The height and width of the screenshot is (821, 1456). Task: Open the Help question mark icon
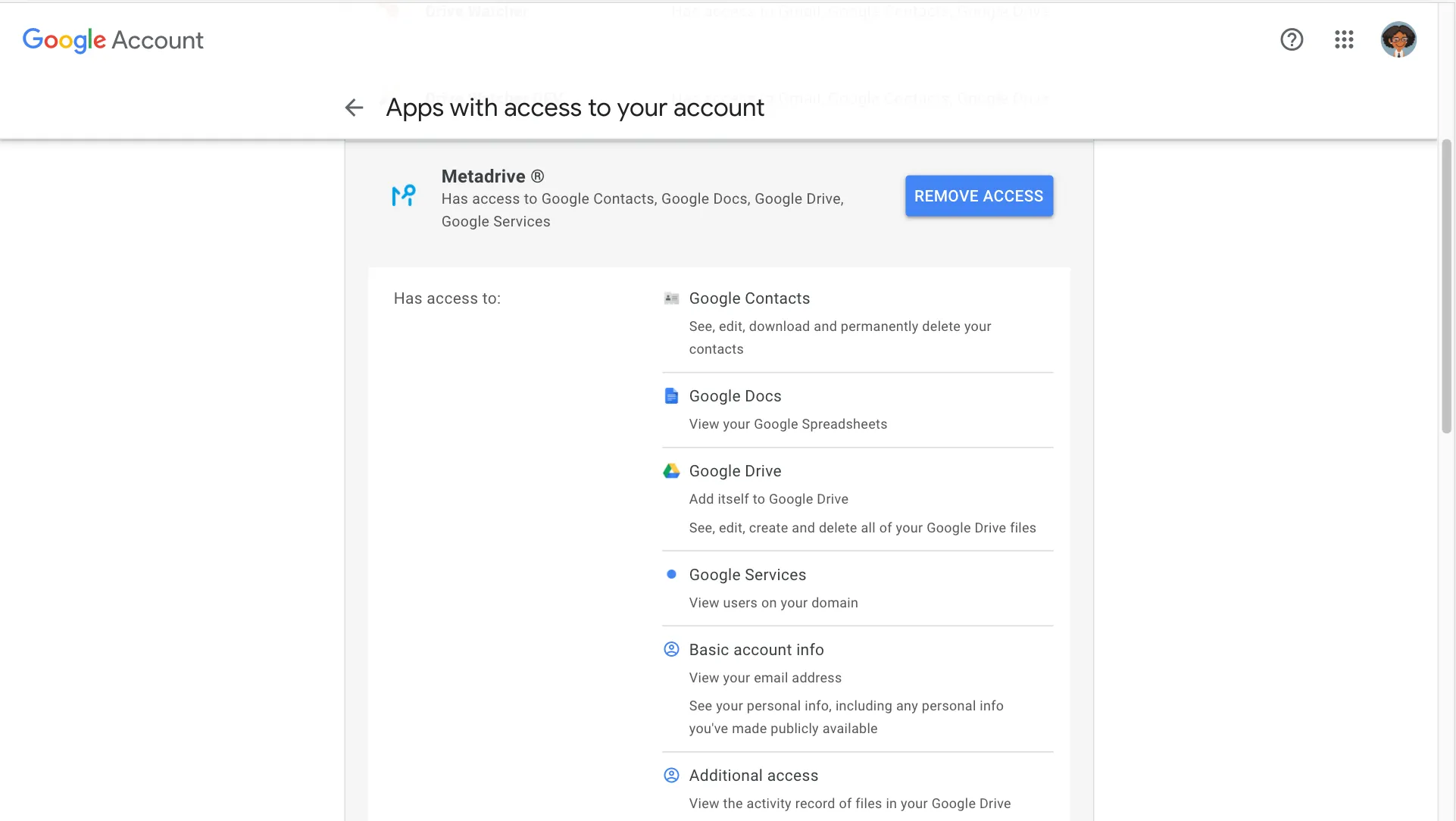point(1292,39)
